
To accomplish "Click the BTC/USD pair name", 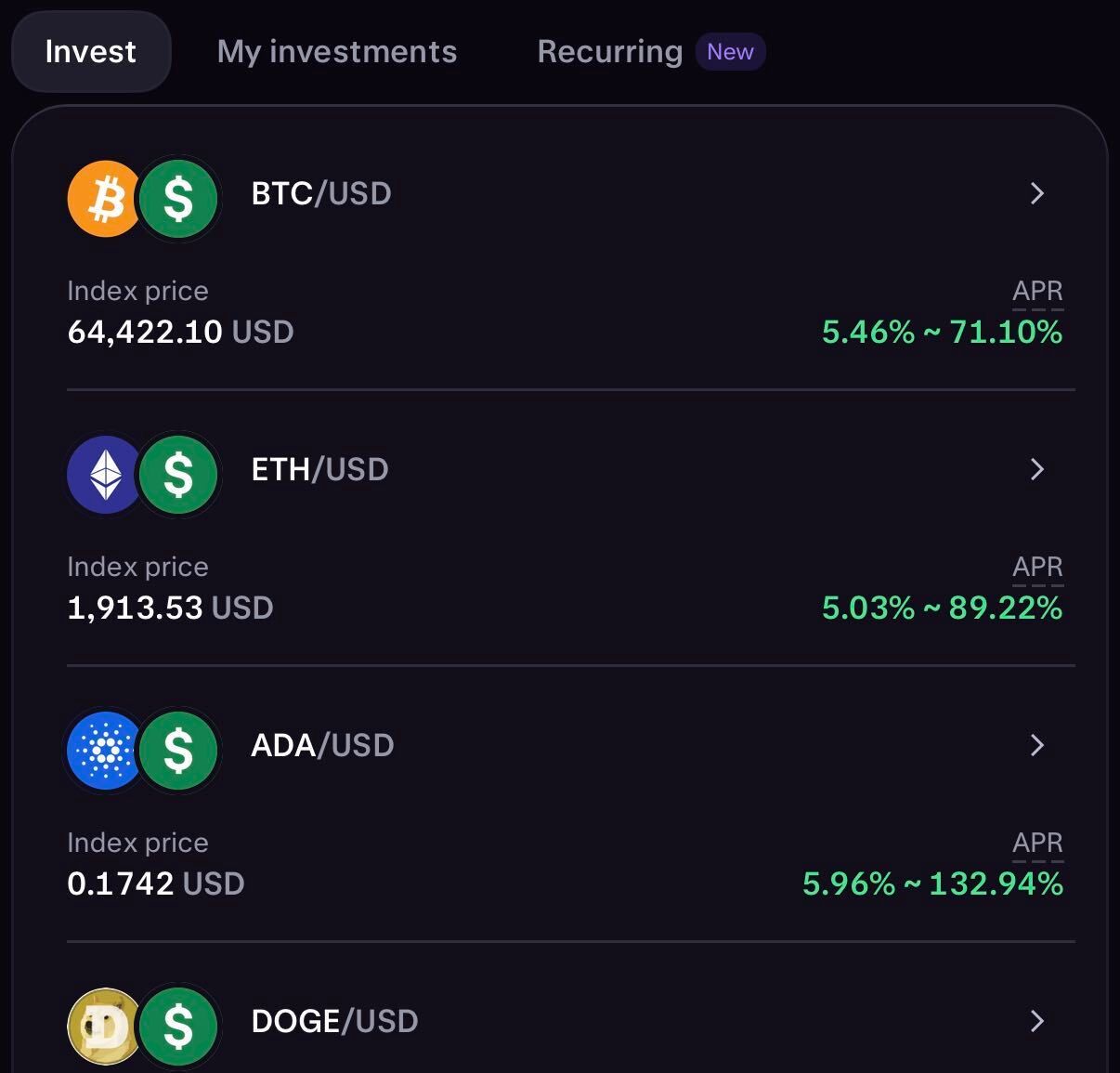I will point(321,193).
